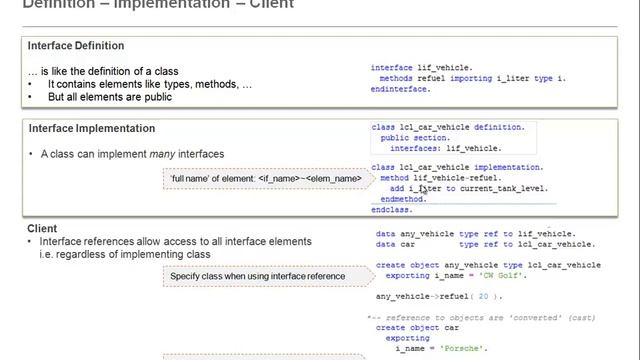Viewport: 640px width, 360px height.
Task: Click the 'full name' of element callout
Action: point(269,179)
